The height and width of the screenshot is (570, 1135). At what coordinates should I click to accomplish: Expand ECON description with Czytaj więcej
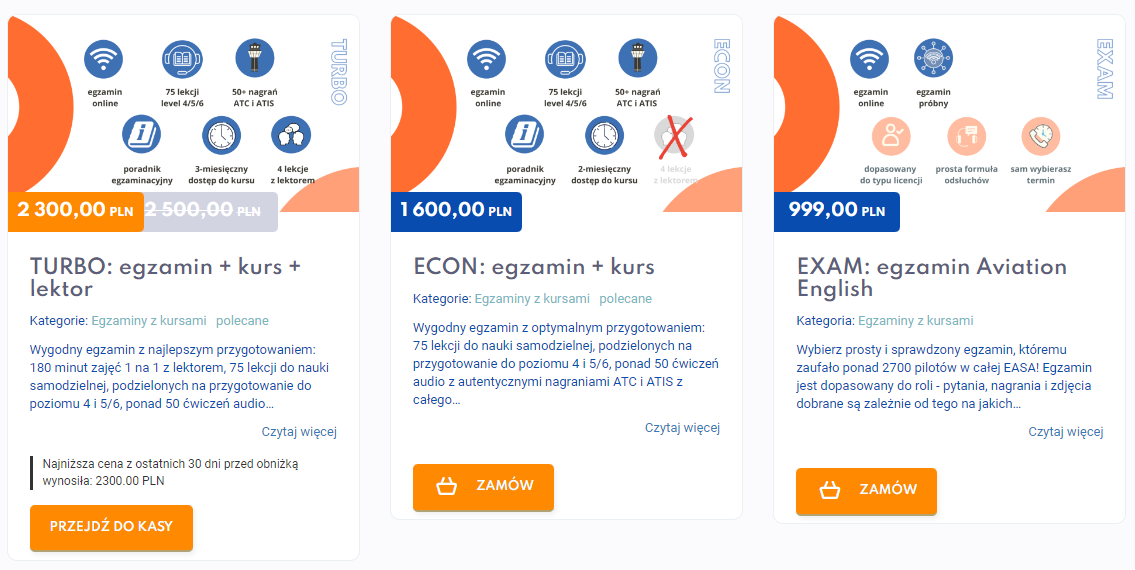coord(683,427)
